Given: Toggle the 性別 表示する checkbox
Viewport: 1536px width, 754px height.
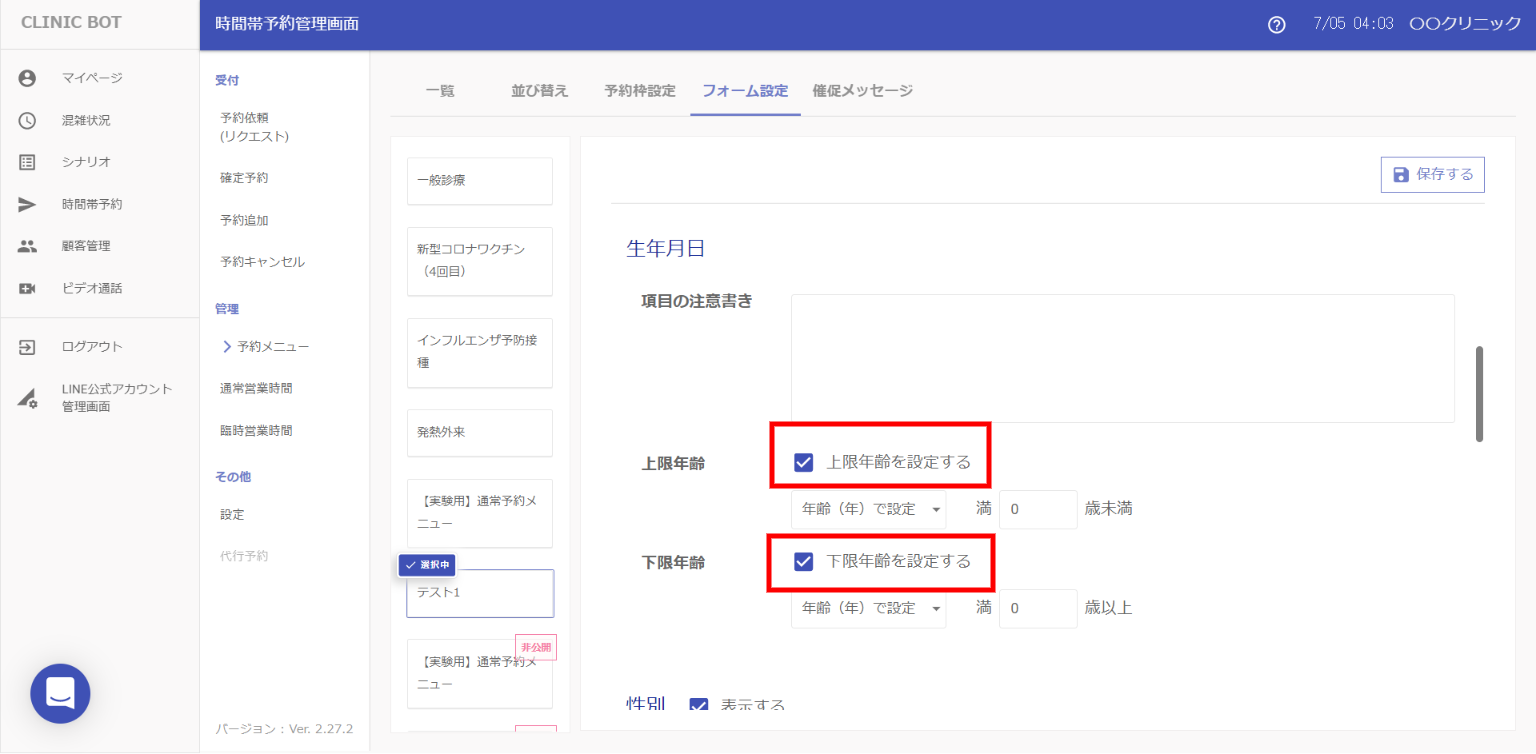Looking at the screenshot, I should click(x=699, y=705).
